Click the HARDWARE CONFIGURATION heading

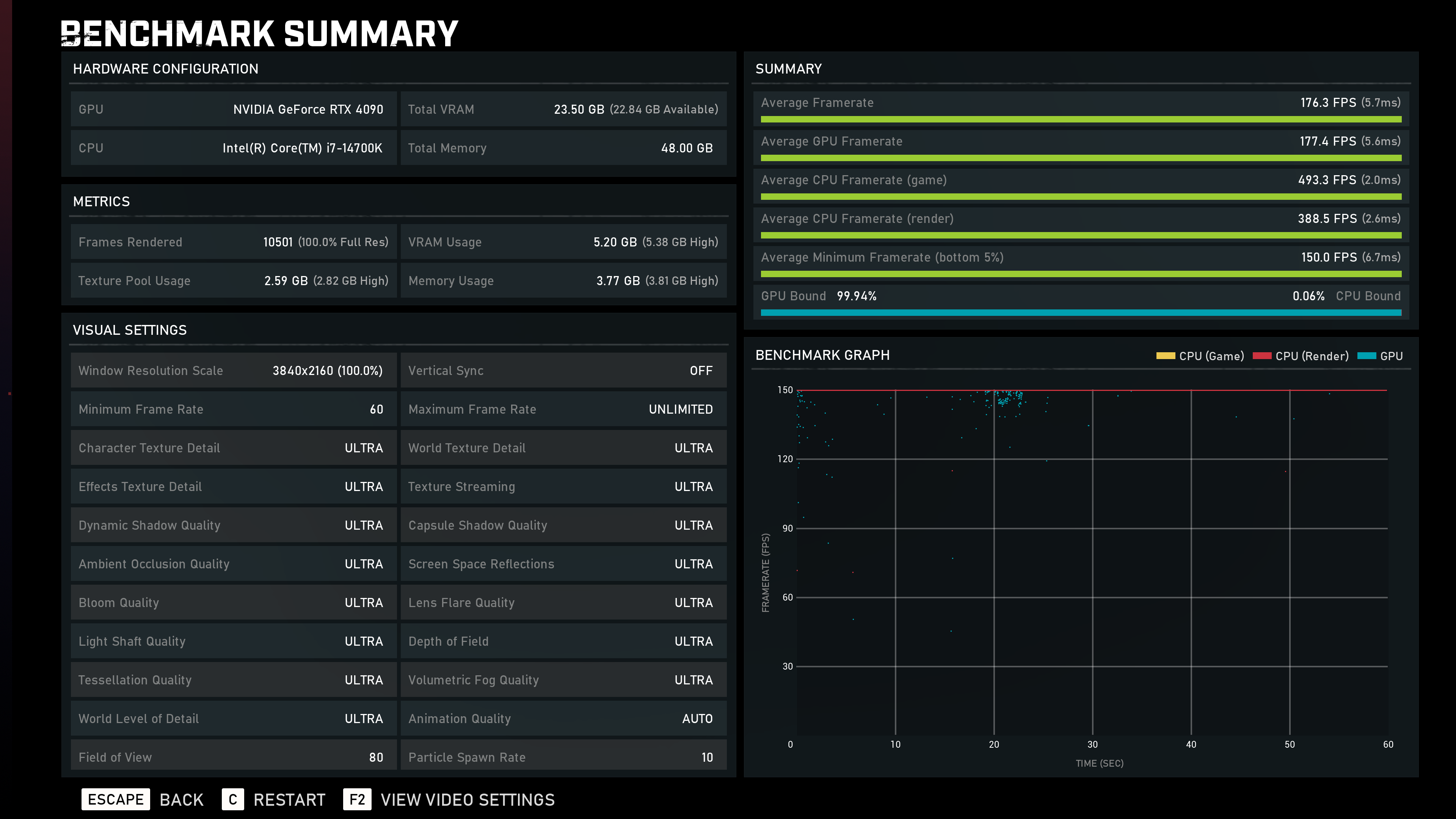point(166,69)
